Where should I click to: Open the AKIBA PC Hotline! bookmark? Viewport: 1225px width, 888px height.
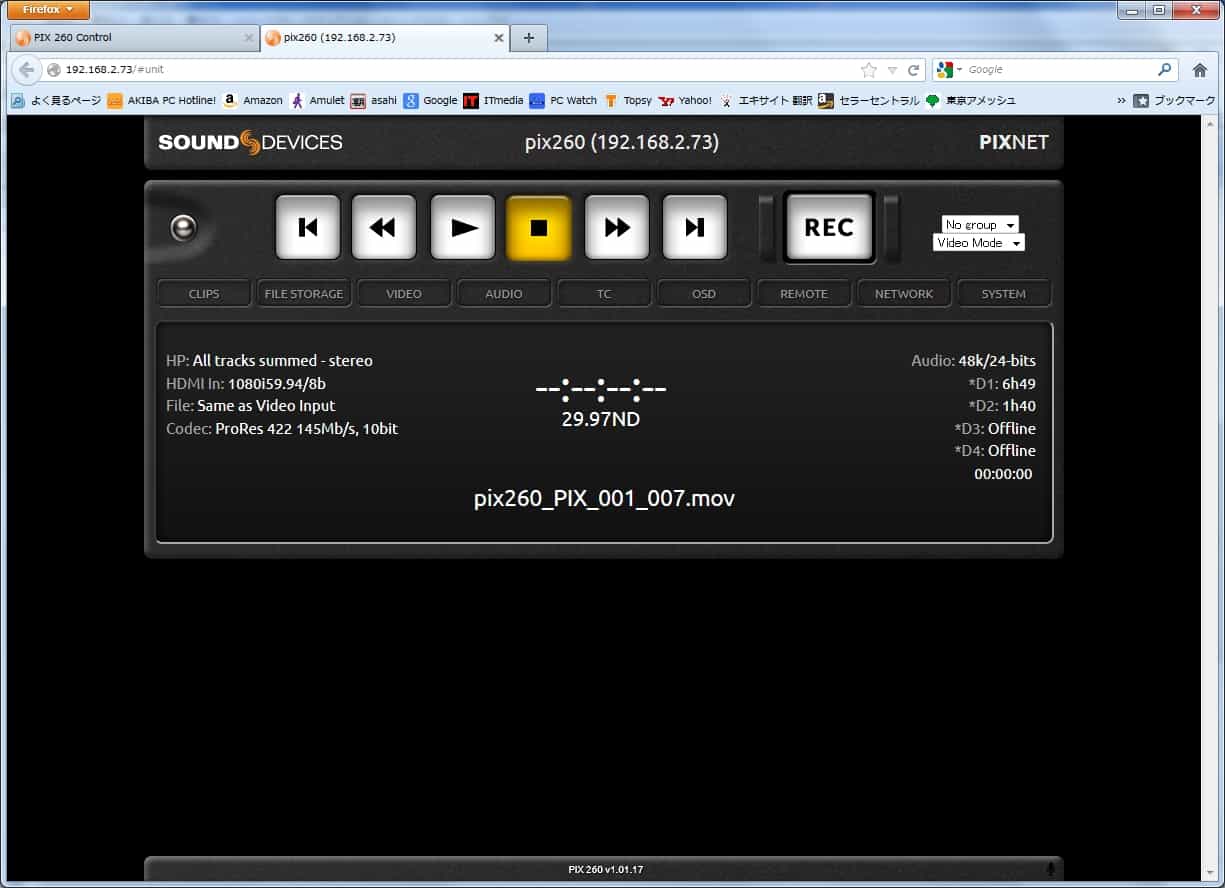click(161, 100)
